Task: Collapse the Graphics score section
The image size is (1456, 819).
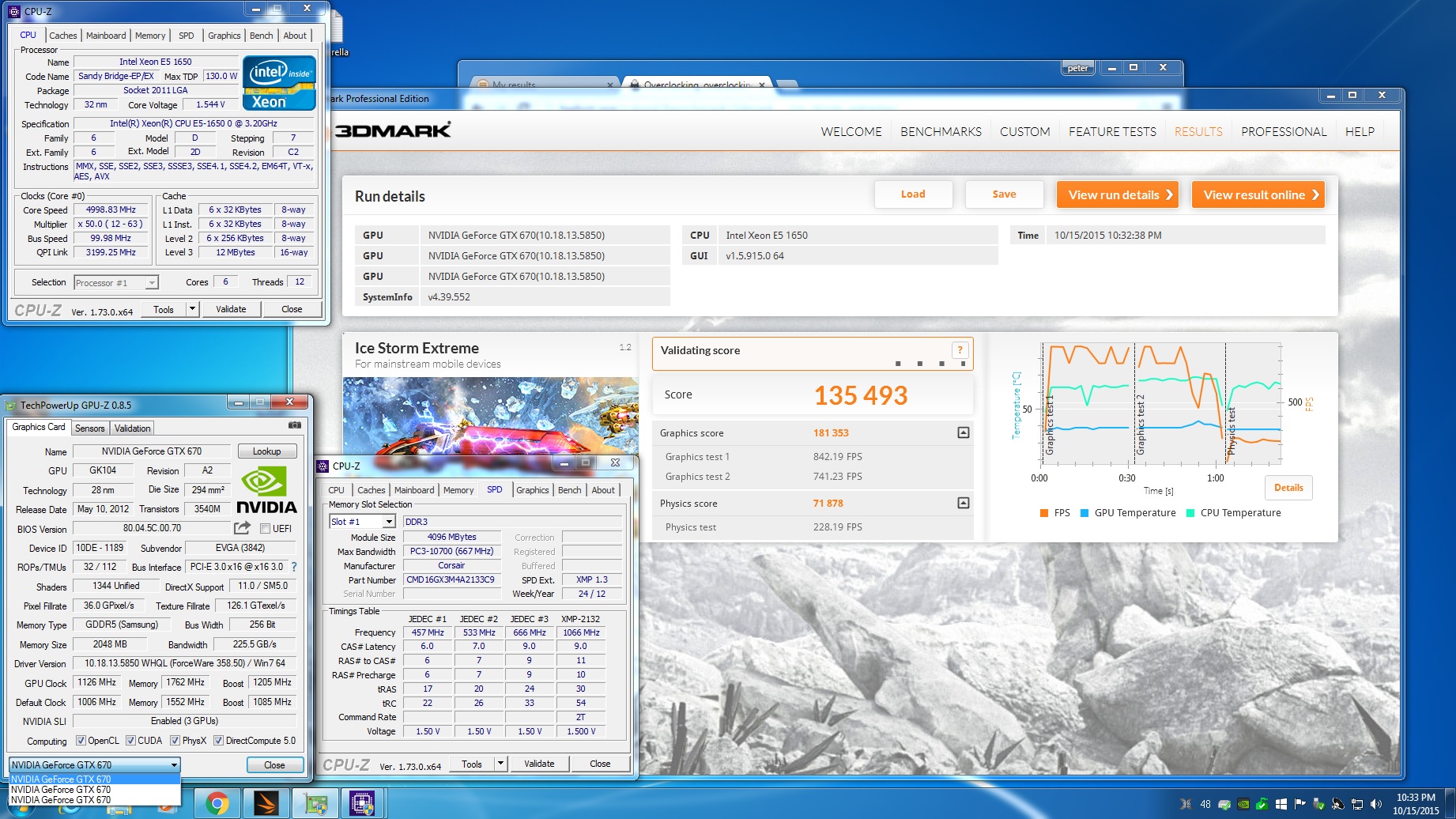Action: (963, 432)
